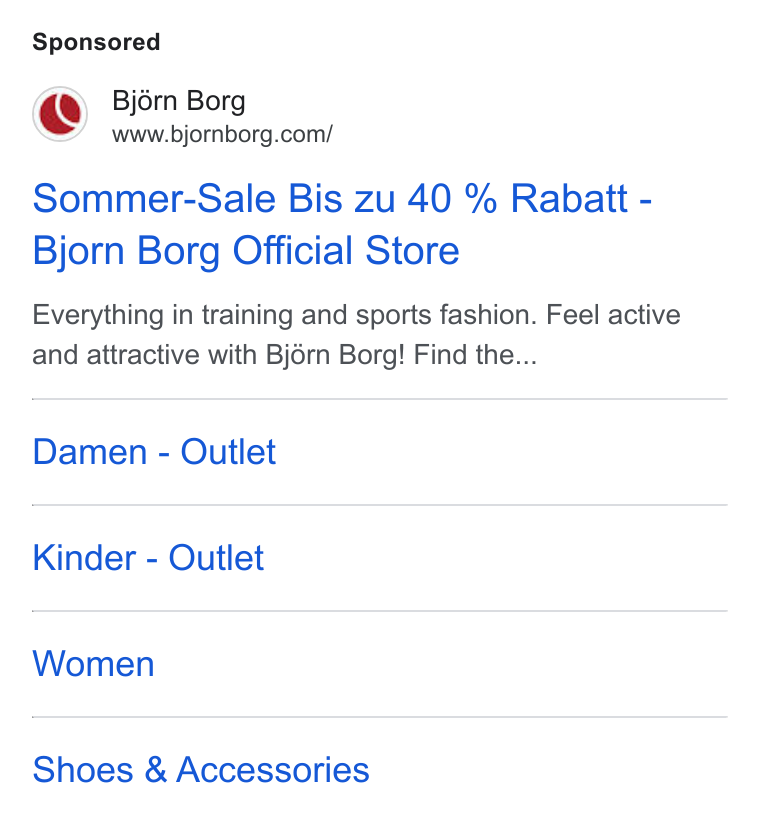This screenshot has width=760, height=822.
Task: Select the Women sitelink
Action: click(x=93, y=664)
